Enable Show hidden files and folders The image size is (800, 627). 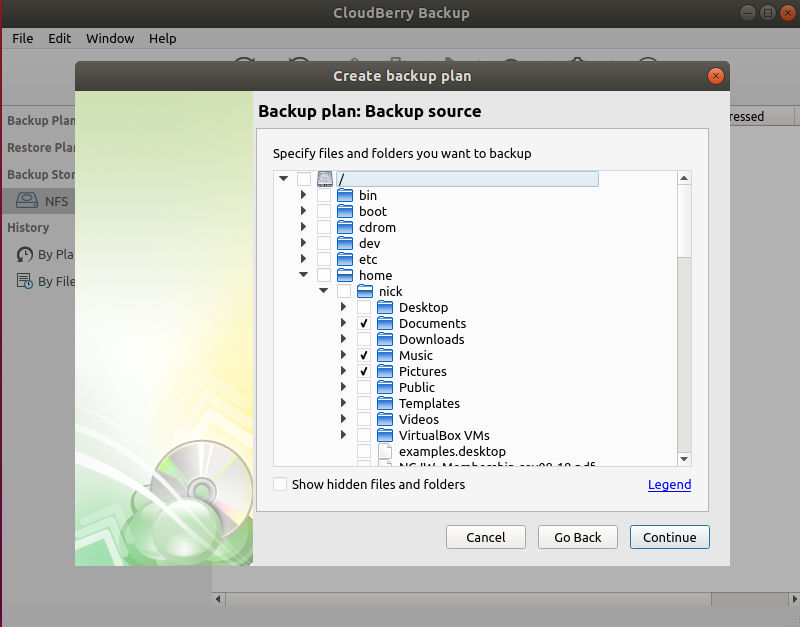point(280,484)
